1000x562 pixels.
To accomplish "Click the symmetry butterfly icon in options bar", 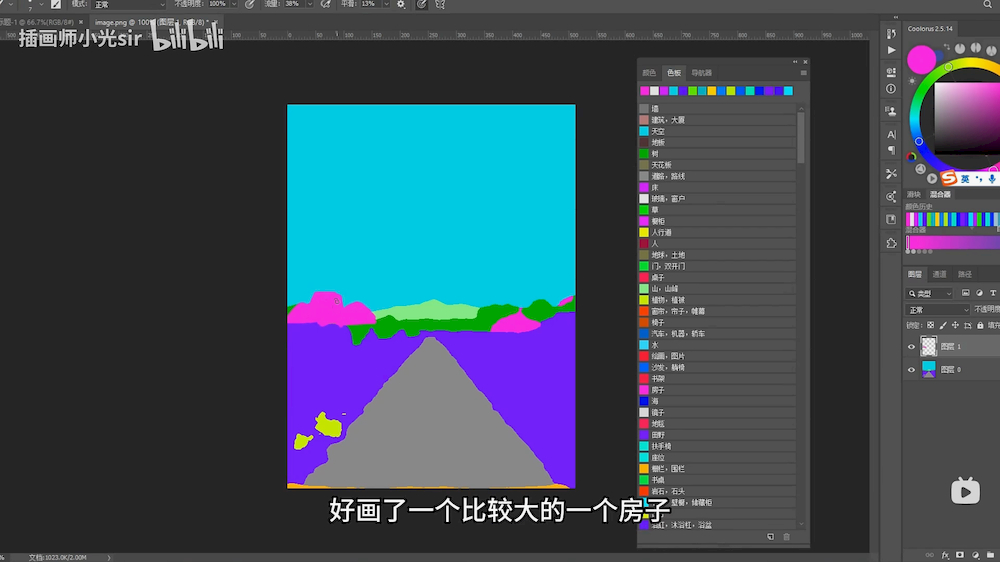I will coord(440,5).
